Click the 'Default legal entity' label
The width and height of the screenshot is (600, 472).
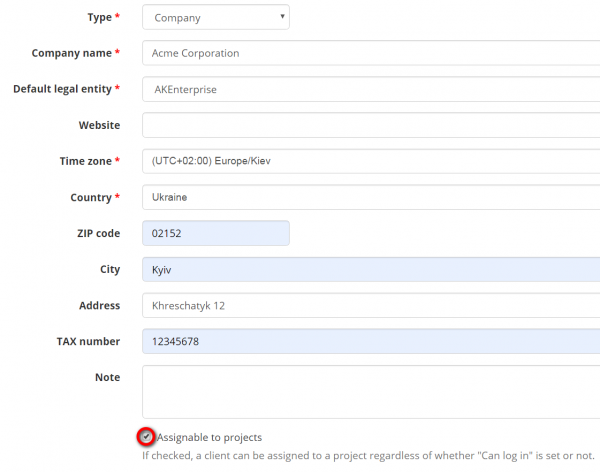(61, 89)
